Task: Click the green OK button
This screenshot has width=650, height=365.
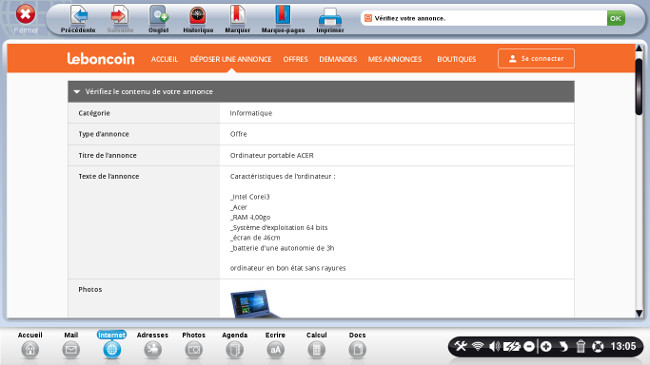Action: 616,18
